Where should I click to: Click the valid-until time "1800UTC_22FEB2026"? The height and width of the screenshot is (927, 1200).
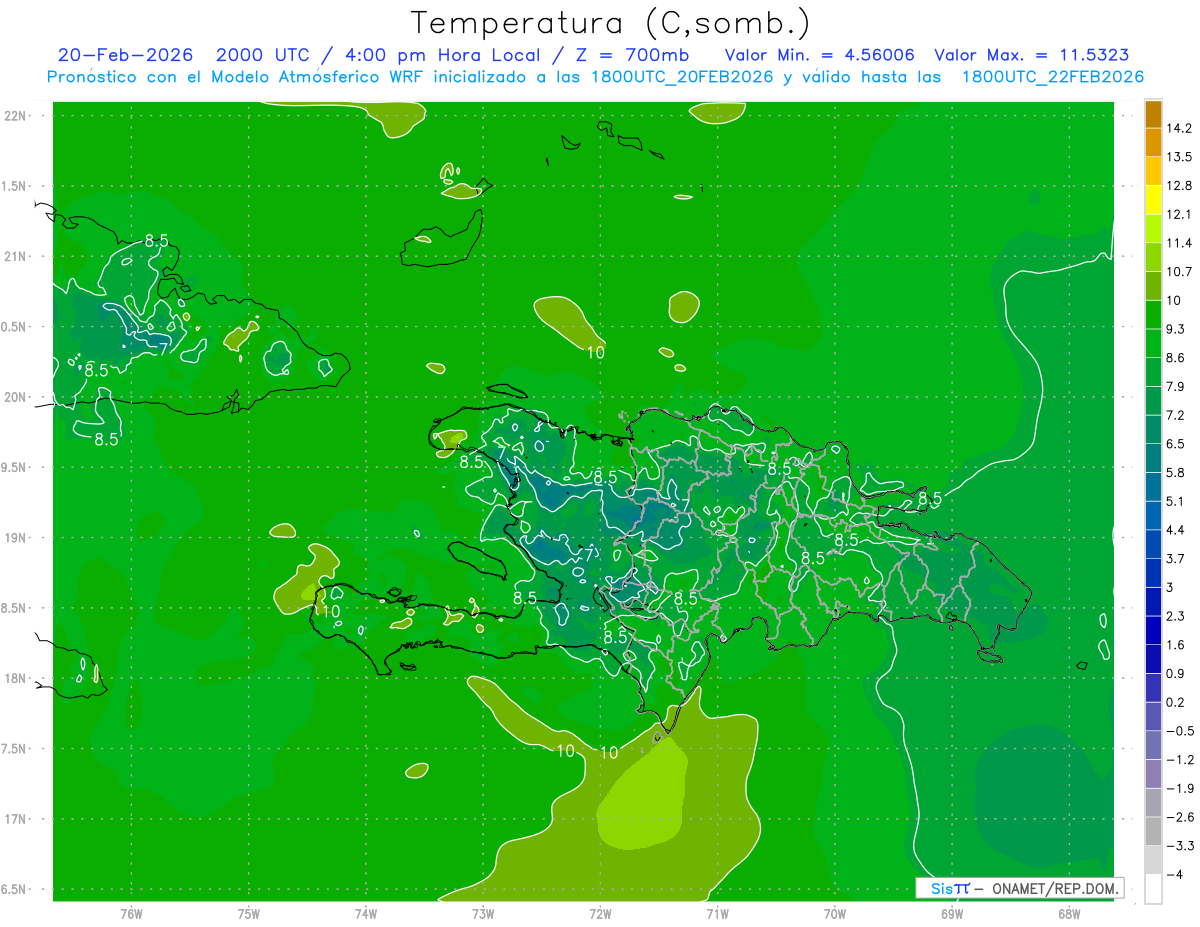1052,77
